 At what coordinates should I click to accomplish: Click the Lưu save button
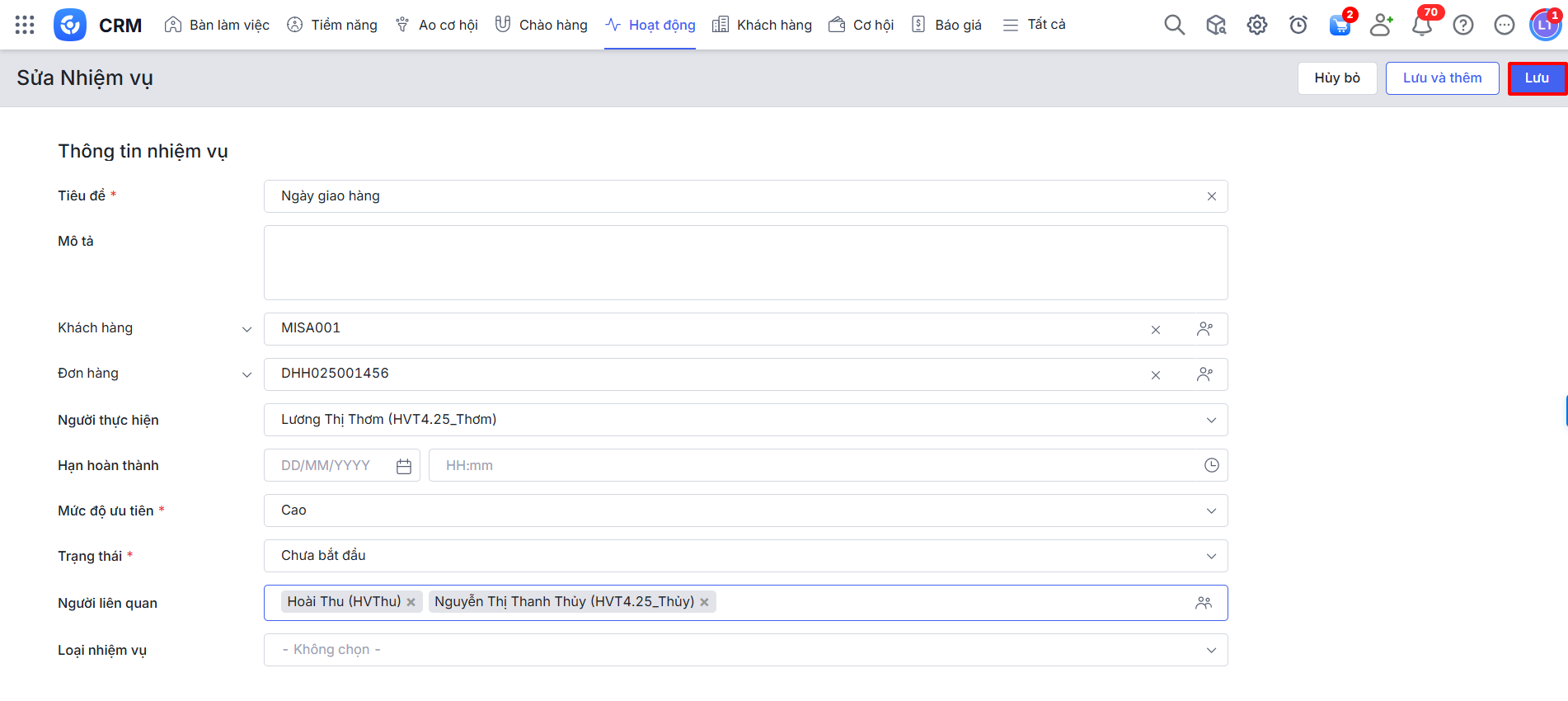[1536, 78]
